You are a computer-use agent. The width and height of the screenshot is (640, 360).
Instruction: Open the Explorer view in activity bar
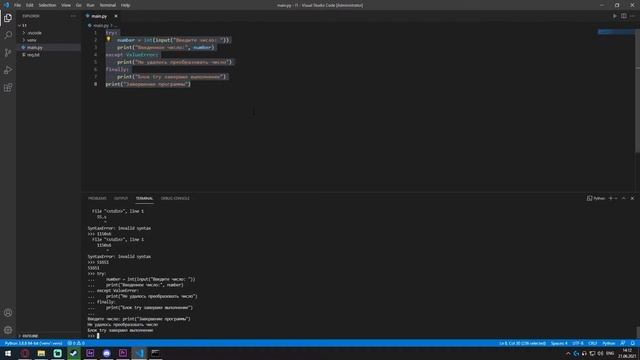click(x=8, y=18)
